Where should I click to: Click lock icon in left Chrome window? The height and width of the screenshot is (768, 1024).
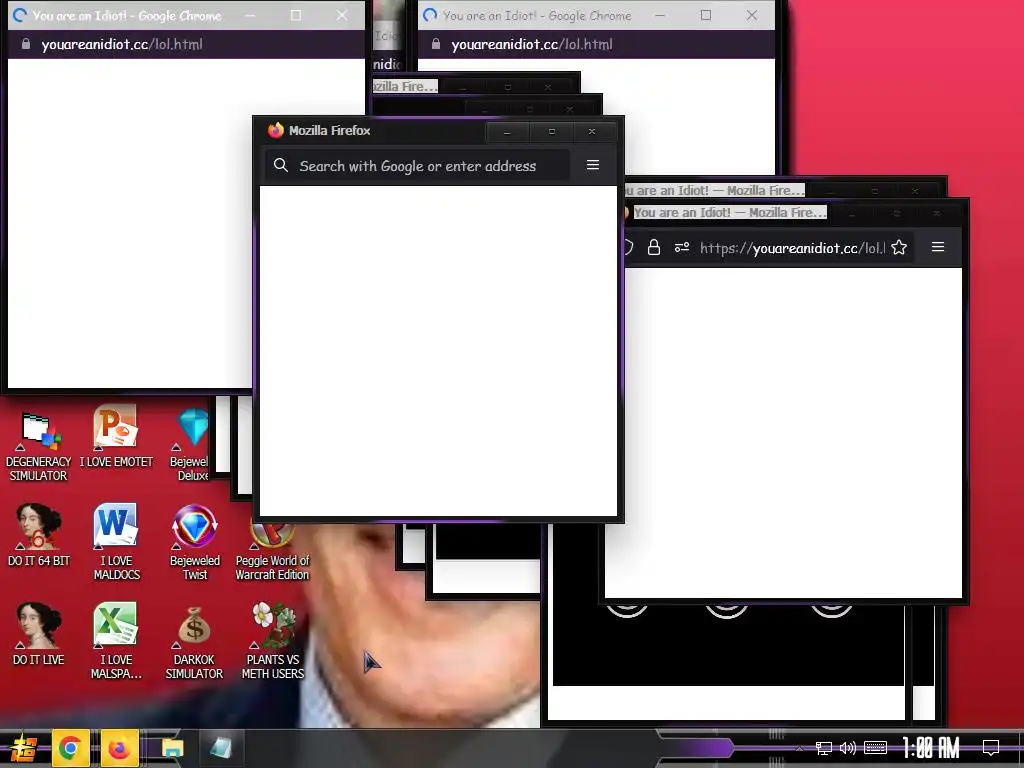(x=25, y=44)
